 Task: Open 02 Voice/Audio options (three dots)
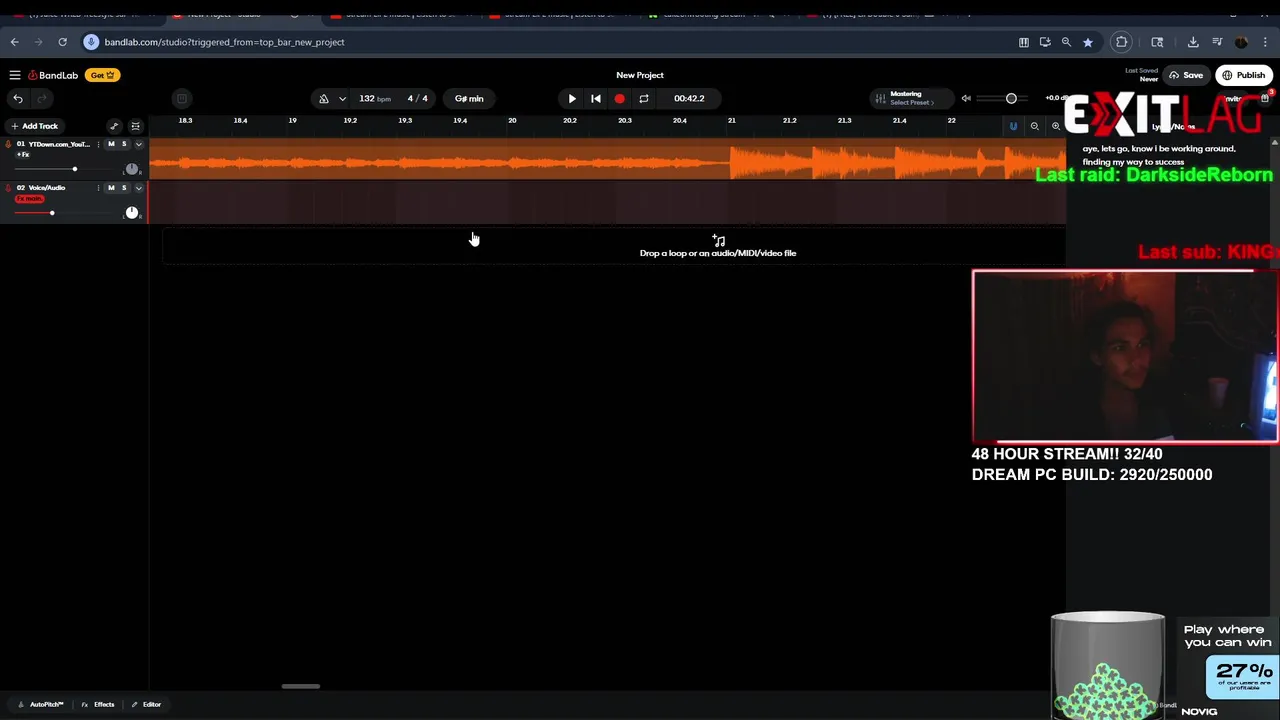(x=98, y=188)
